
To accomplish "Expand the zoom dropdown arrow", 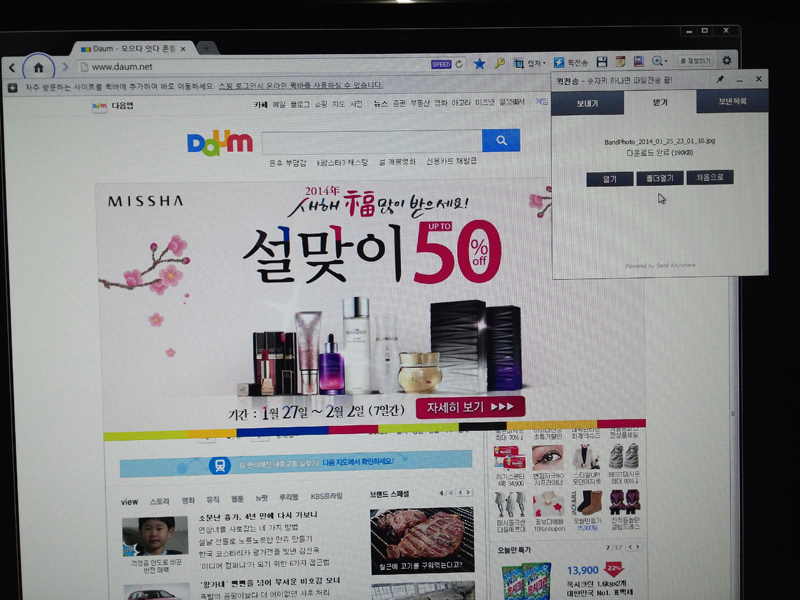I will pos(666,61).
